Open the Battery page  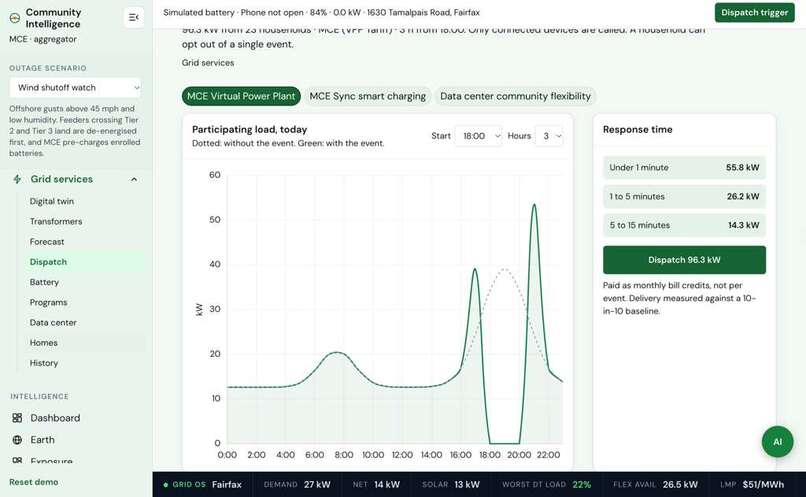pyautogui.click(x=44, y=282)
